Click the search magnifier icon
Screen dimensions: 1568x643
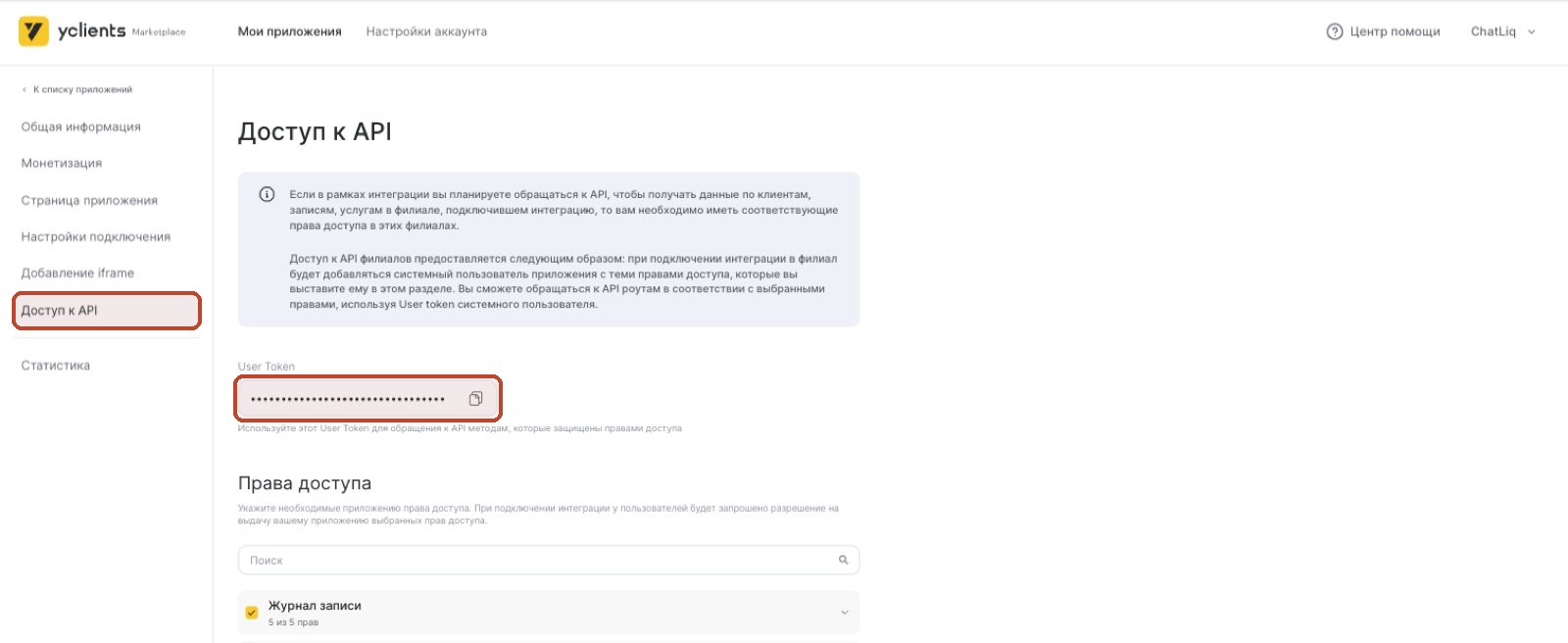click(843, 560)
